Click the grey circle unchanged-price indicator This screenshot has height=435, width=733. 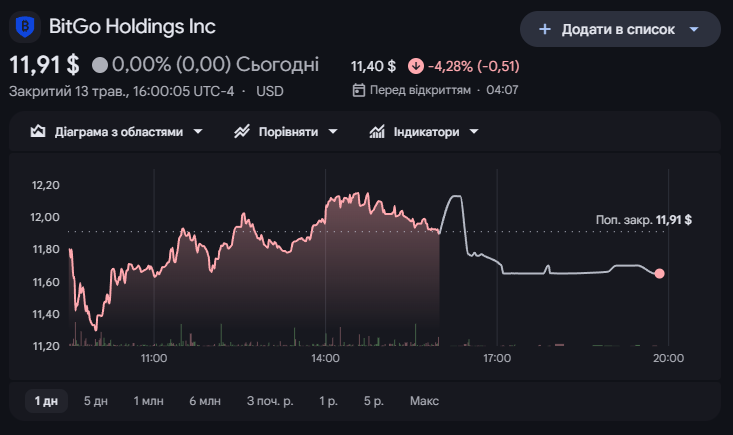click(100, 65)
